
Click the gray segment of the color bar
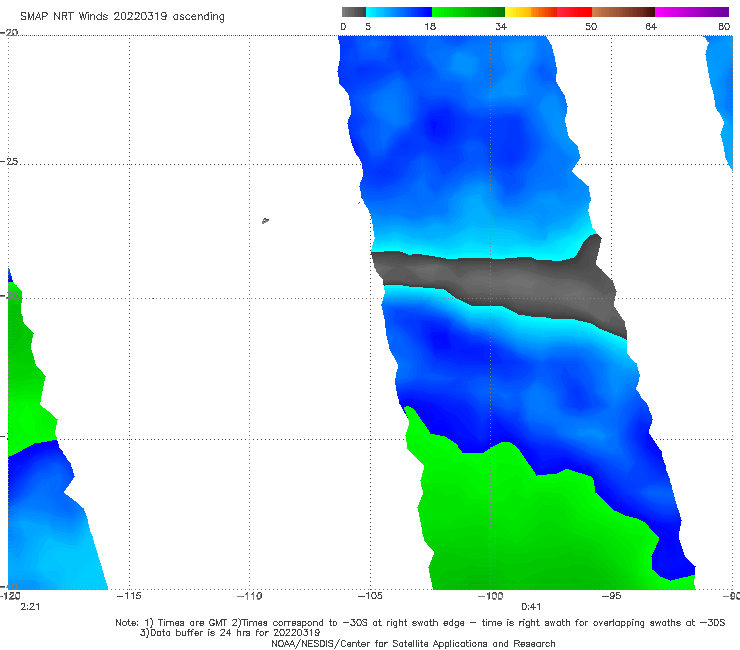pyautogui.click(x=354, y=12)
